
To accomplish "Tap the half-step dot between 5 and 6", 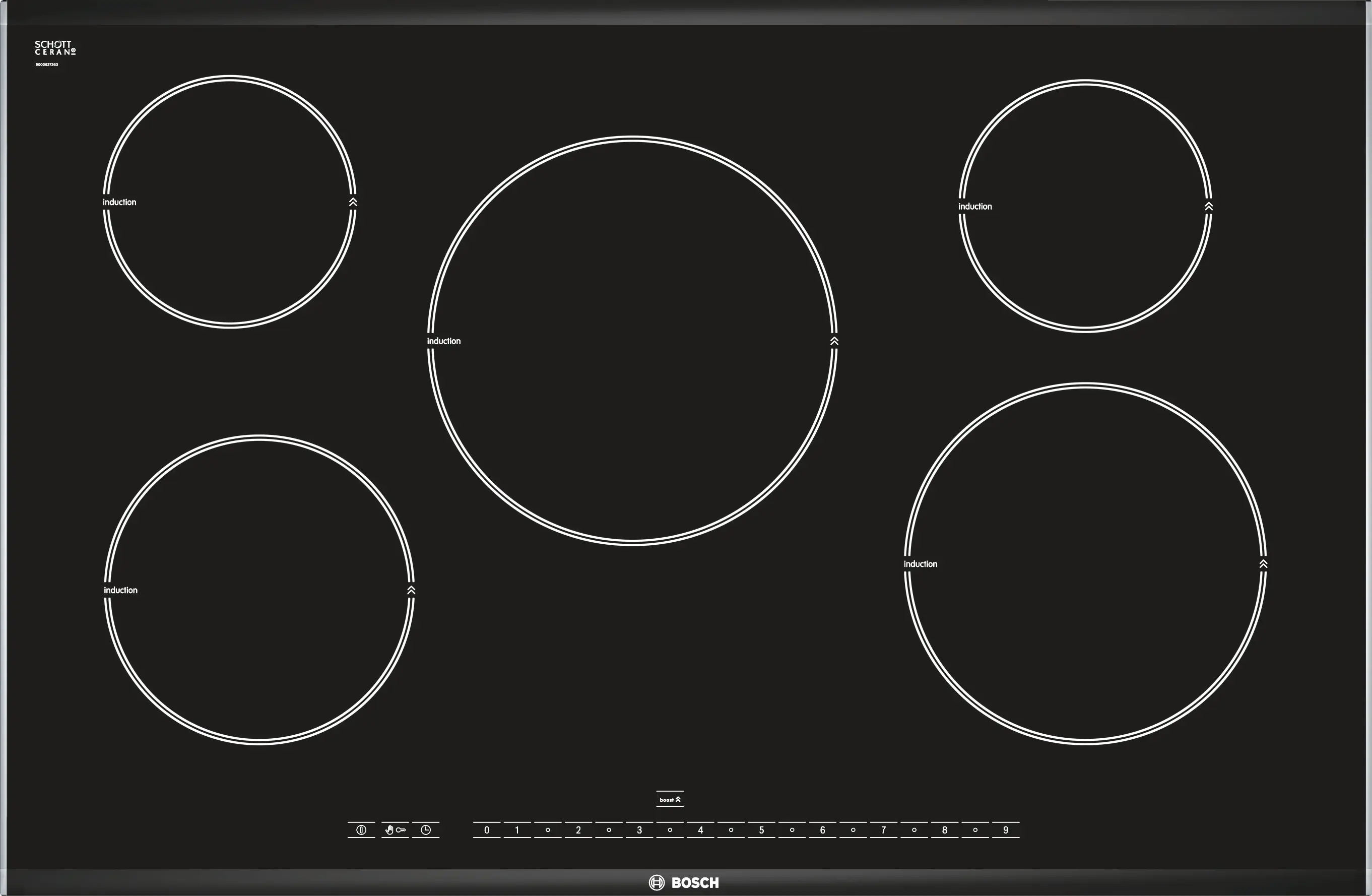I will coord(792,829).
